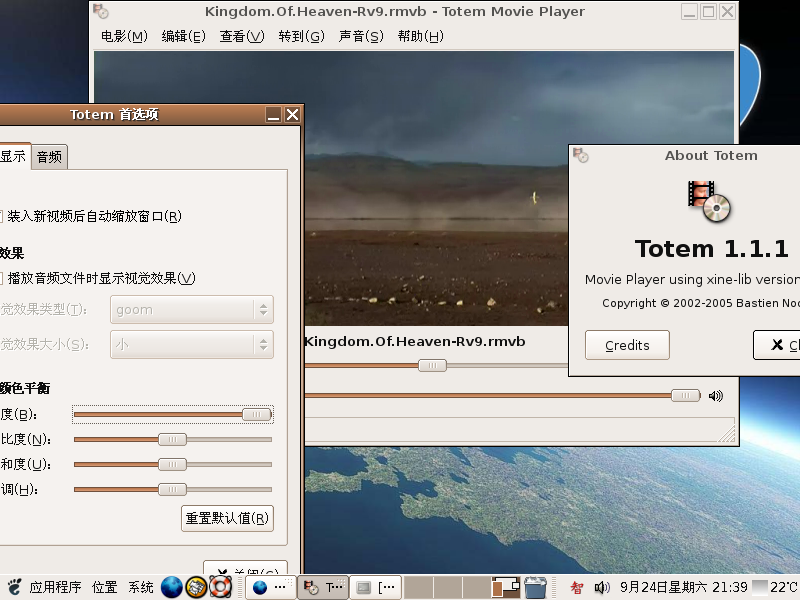Open the 声音(S) menu
Viewport: 800px width, 600px height.
361,36
